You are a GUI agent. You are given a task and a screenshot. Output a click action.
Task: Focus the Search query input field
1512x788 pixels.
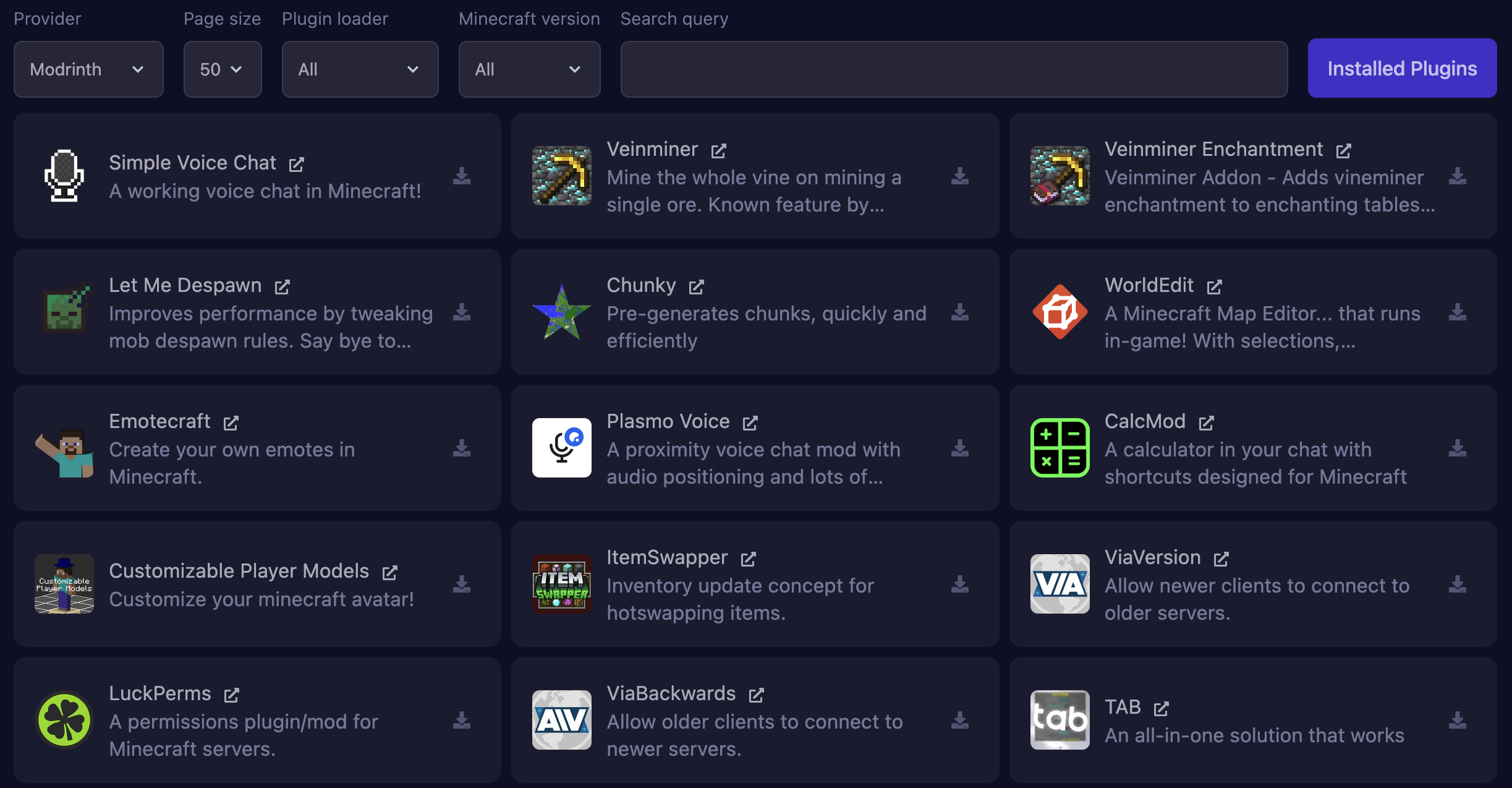(954, 69)
